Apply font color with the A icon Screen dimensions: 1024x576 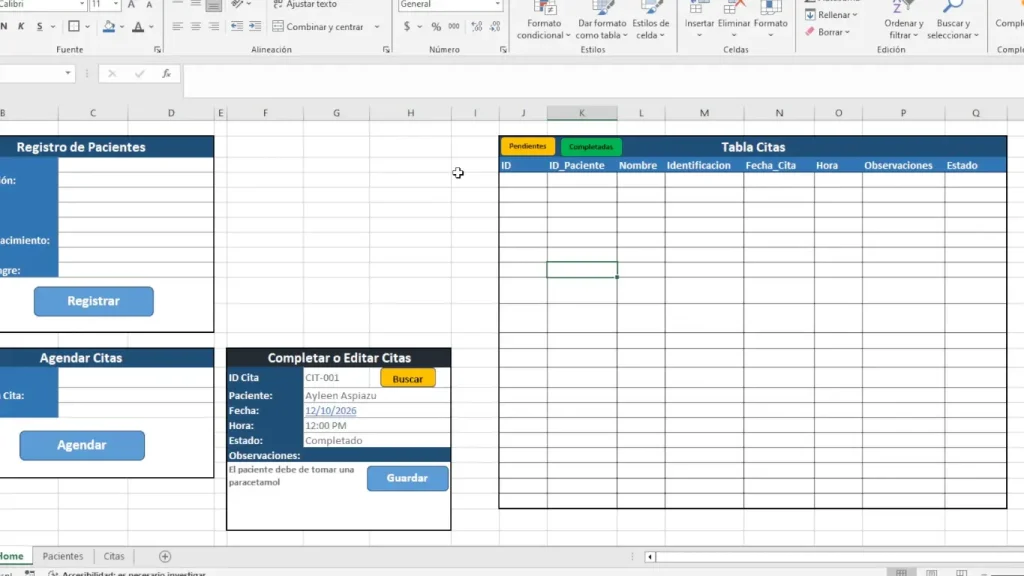pos(138,27)
